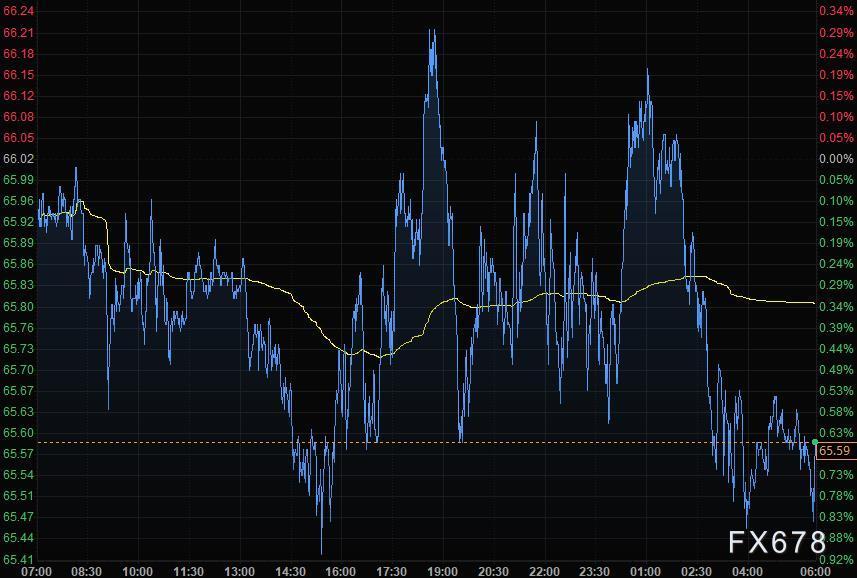Pick the 65.44 price label
This screenshot has width=857, height=578.
[18, 538]
